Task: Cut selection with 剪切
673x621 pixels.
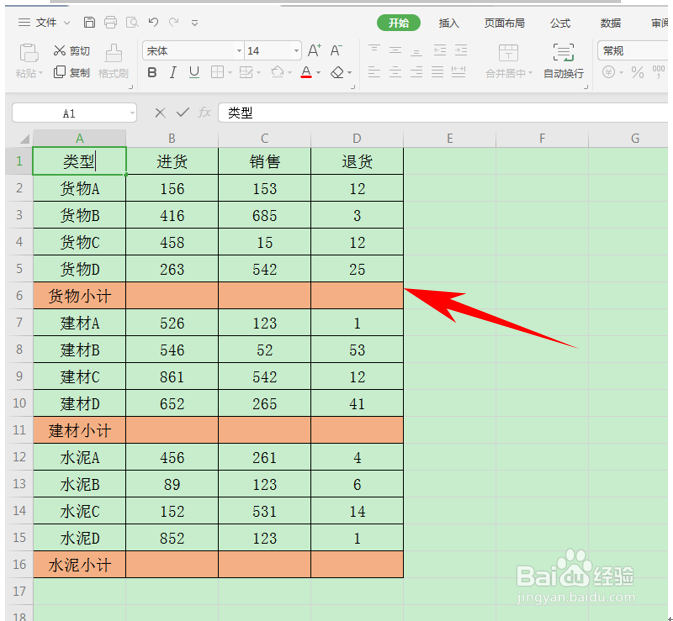Action: tap(72, 51)
